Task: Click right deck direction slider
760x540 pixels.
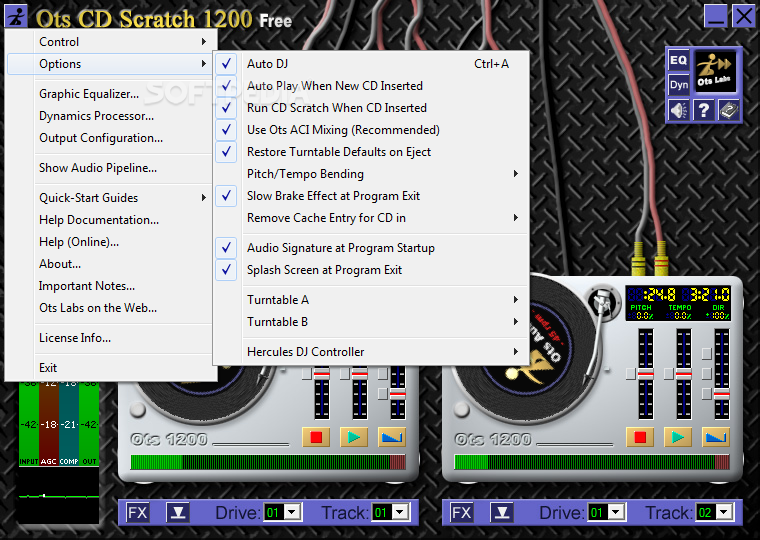Action: tap(722, 374)
